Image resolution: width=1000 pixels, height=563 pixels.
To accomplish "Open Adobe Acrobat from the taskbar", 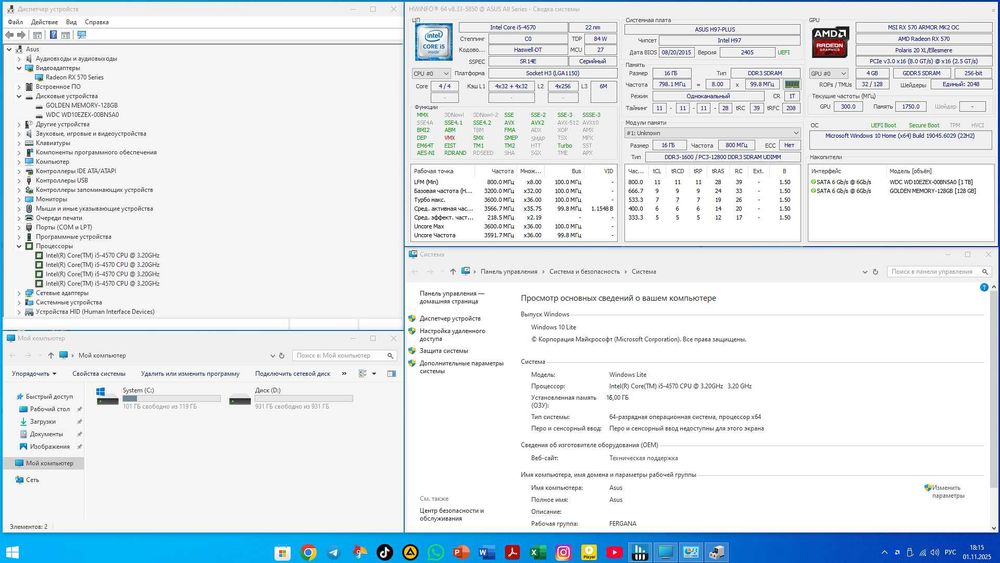I will pyautogui.click(x=512, y=552).
